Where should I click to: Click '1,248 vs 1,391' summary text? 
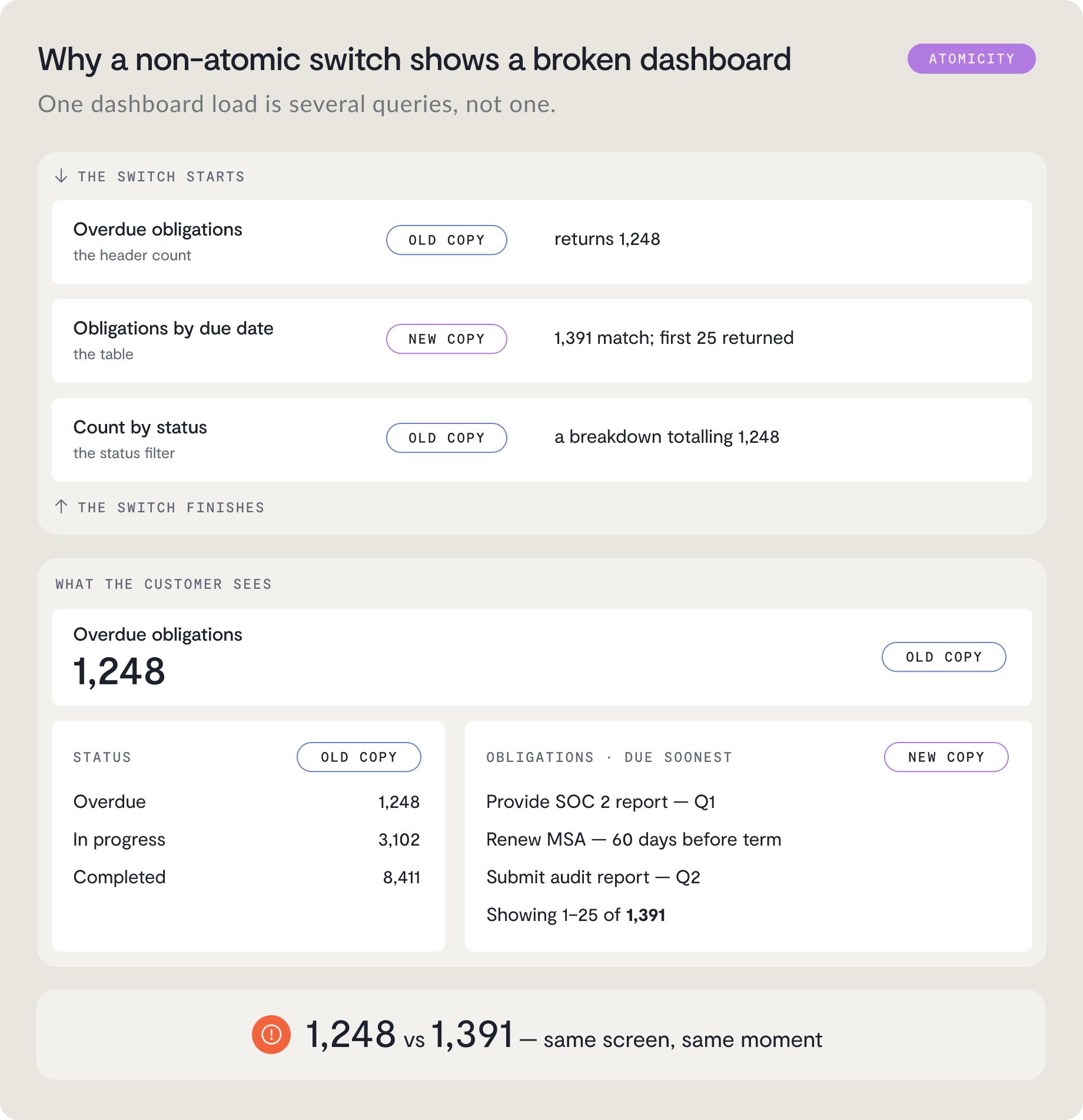click(410, 1035)
